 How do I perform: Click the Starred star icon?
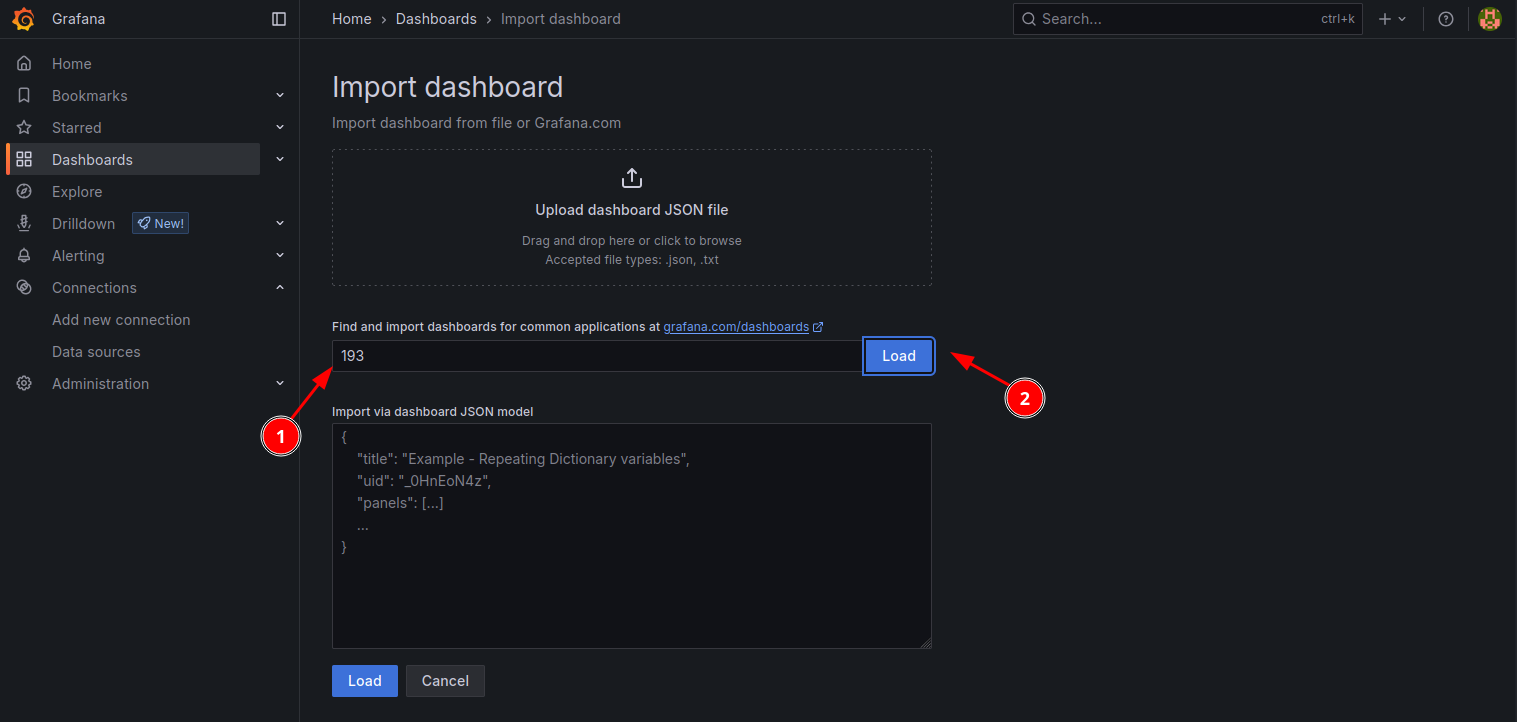coord(24,128)
